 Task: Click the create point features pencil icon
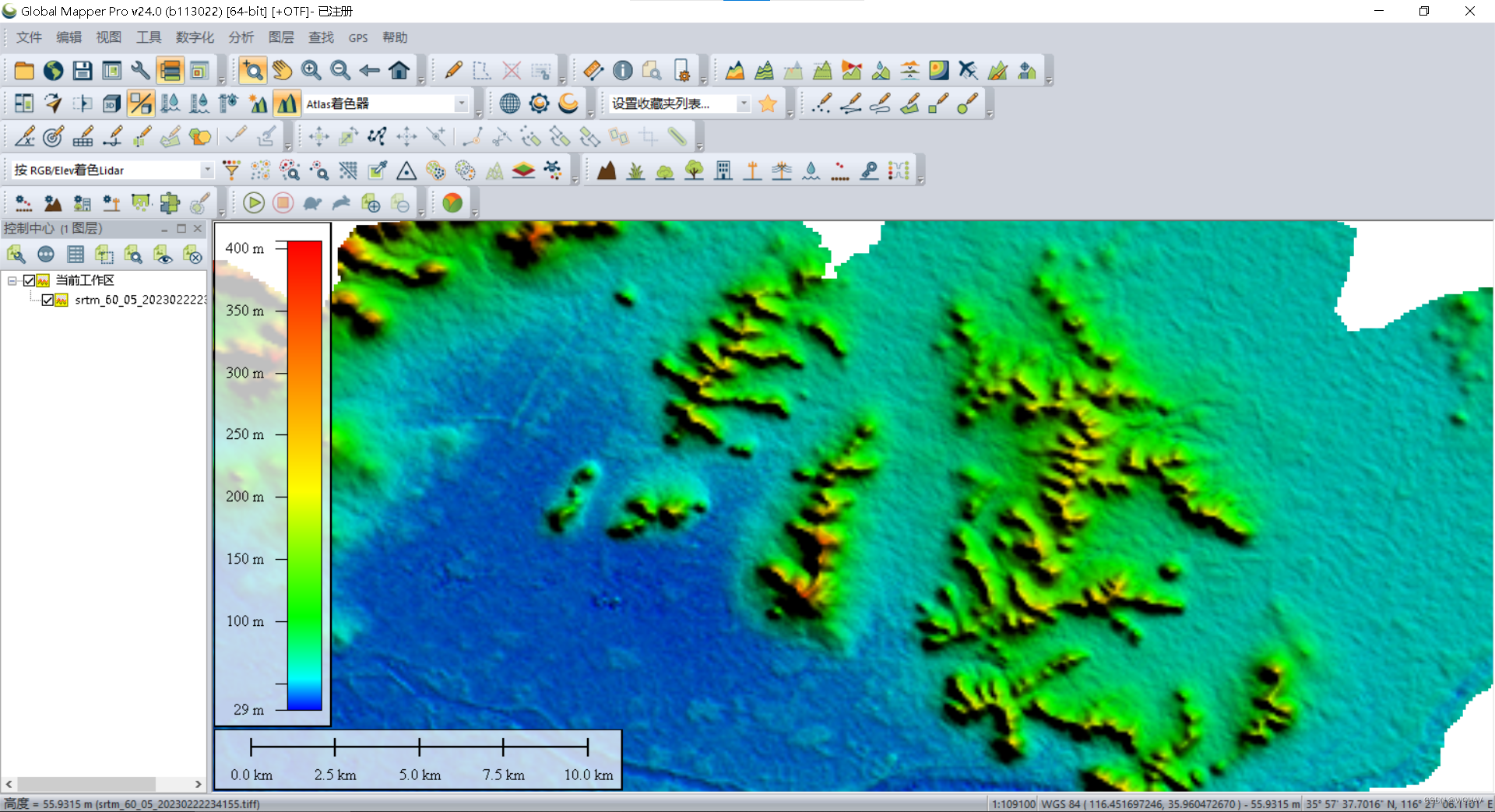pos(821,104)
